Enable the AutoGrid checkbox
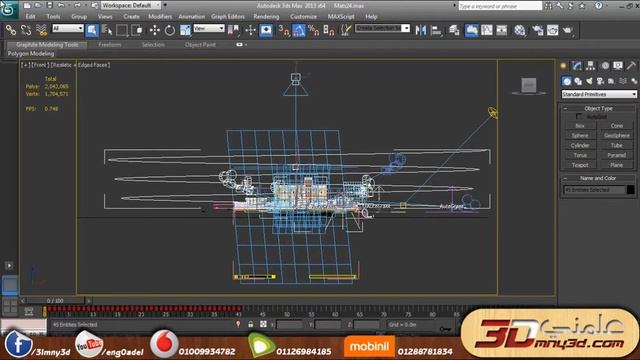Screen dimensions: 640x360 point(579,117)
